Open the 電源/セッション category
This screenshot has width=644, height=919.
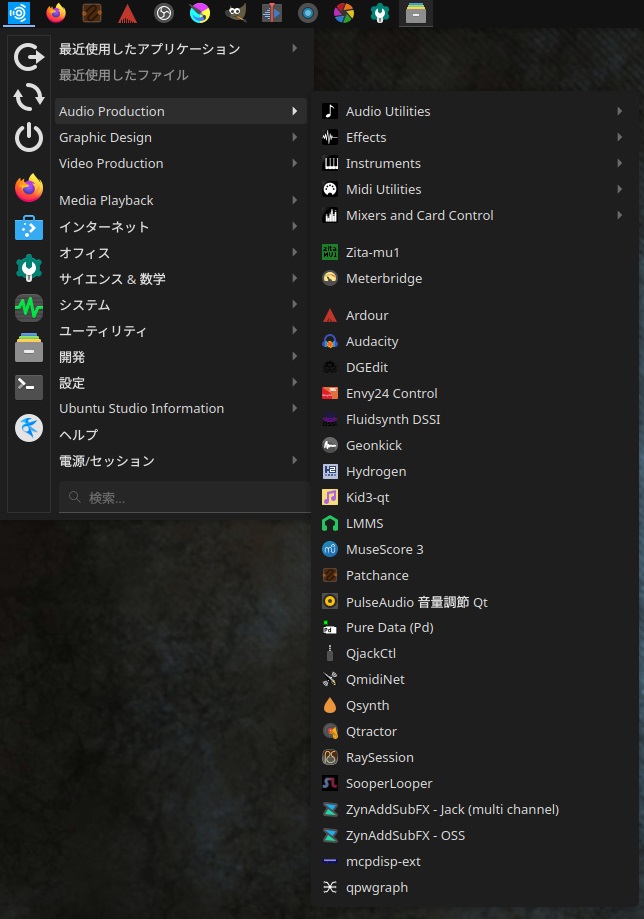(x=180, y=461)
